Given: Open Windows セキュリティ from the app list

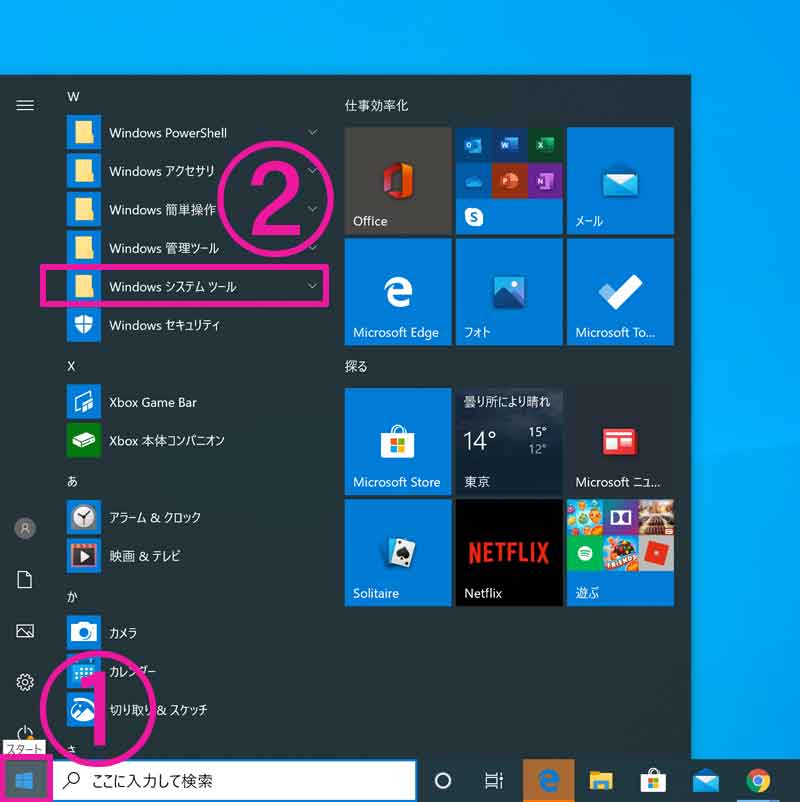Looking at the screenshot, I should point(164,325).
